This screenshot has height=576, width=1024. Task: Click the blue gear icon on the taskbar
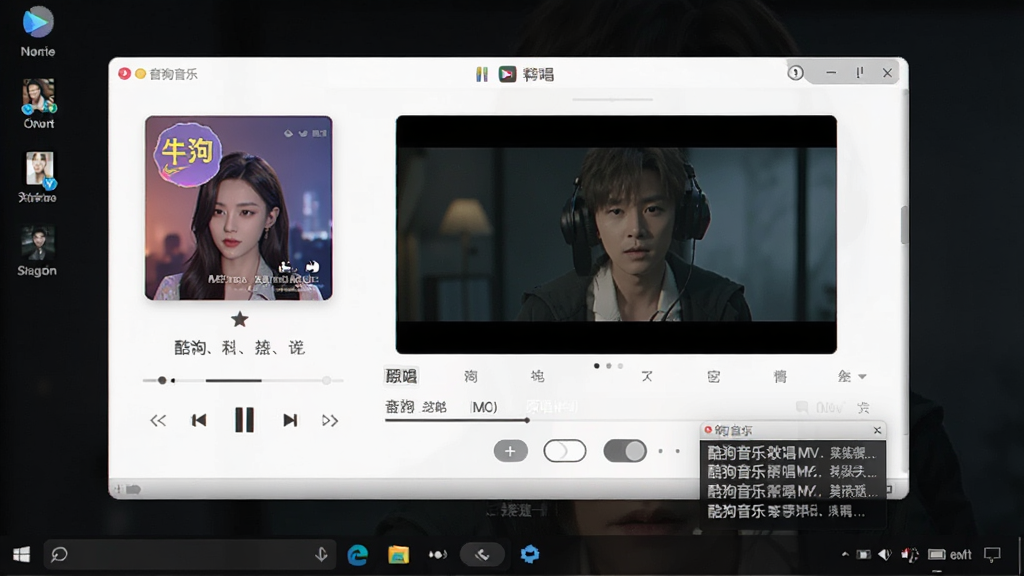[x=530, y=554]
